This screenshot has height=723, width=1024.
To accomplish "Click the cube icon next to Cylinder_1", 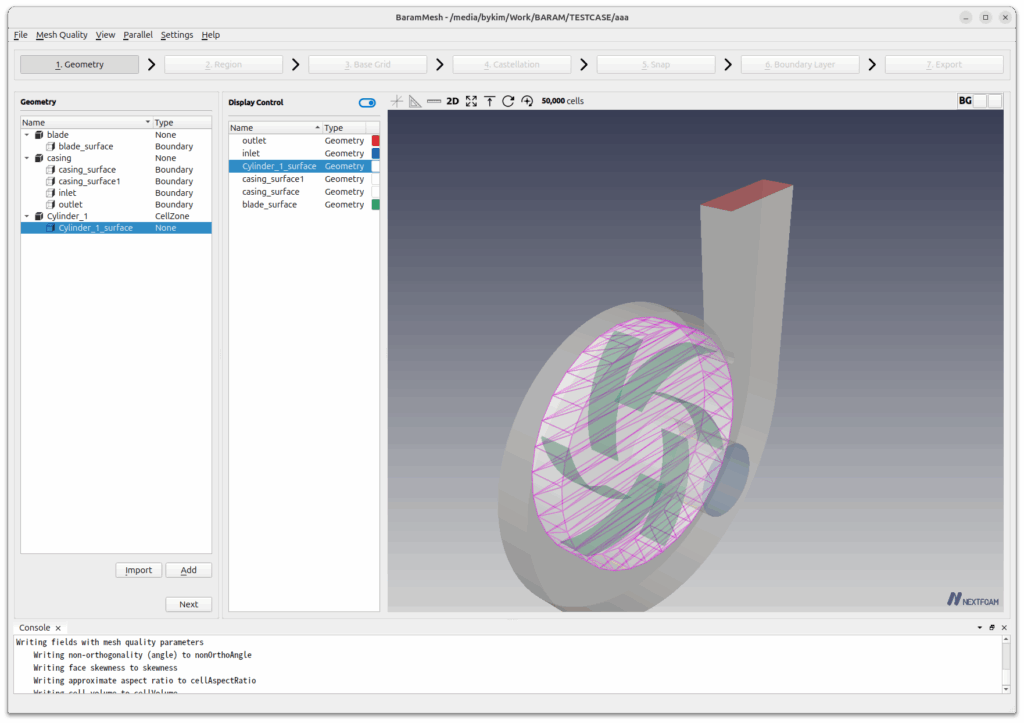I will tap(39, 216).
